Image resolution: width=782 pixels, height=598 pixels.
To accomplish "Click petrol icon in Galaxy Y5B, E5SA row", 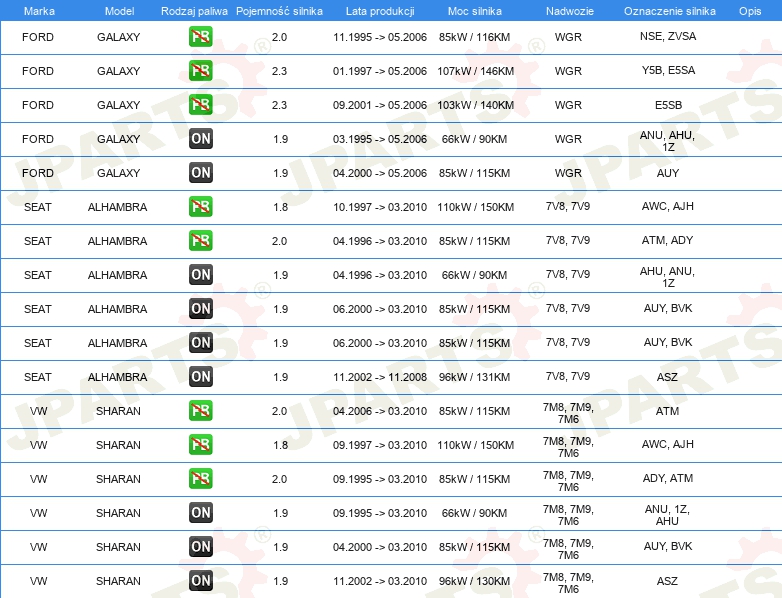I will pos(200,71).
